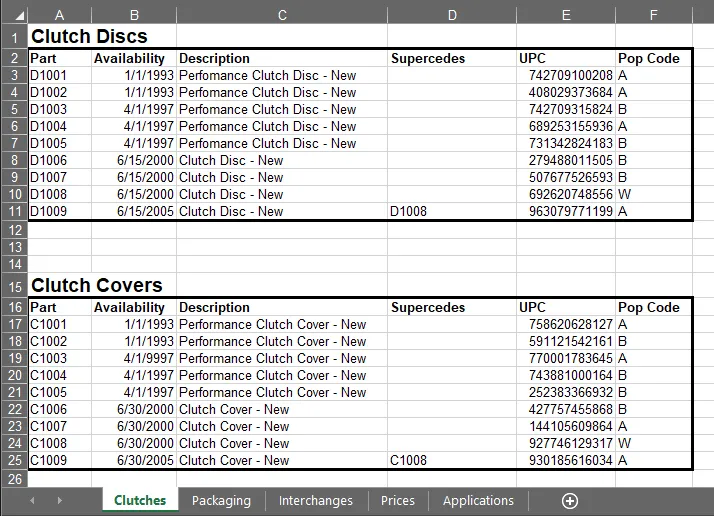The height and width of the screenshot is (516, 714).
Task: Select the cell containing part D1009
Action: tap(59, 211)
